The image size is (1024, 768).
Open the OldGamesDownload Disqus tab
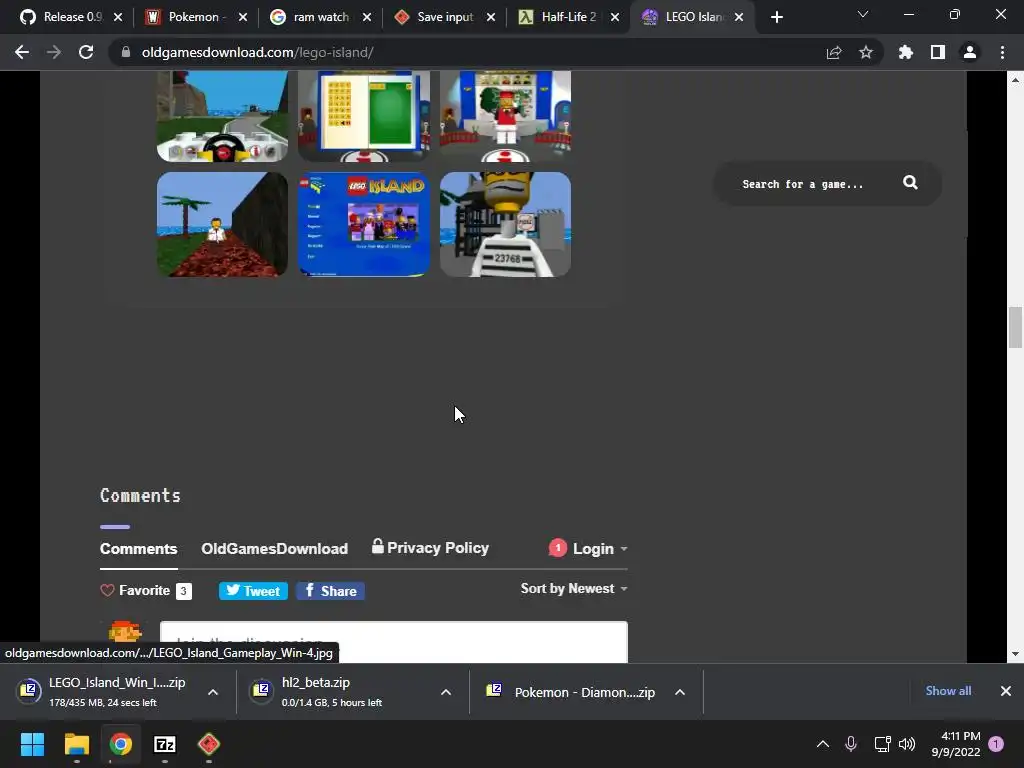click(x=274, y=549)
